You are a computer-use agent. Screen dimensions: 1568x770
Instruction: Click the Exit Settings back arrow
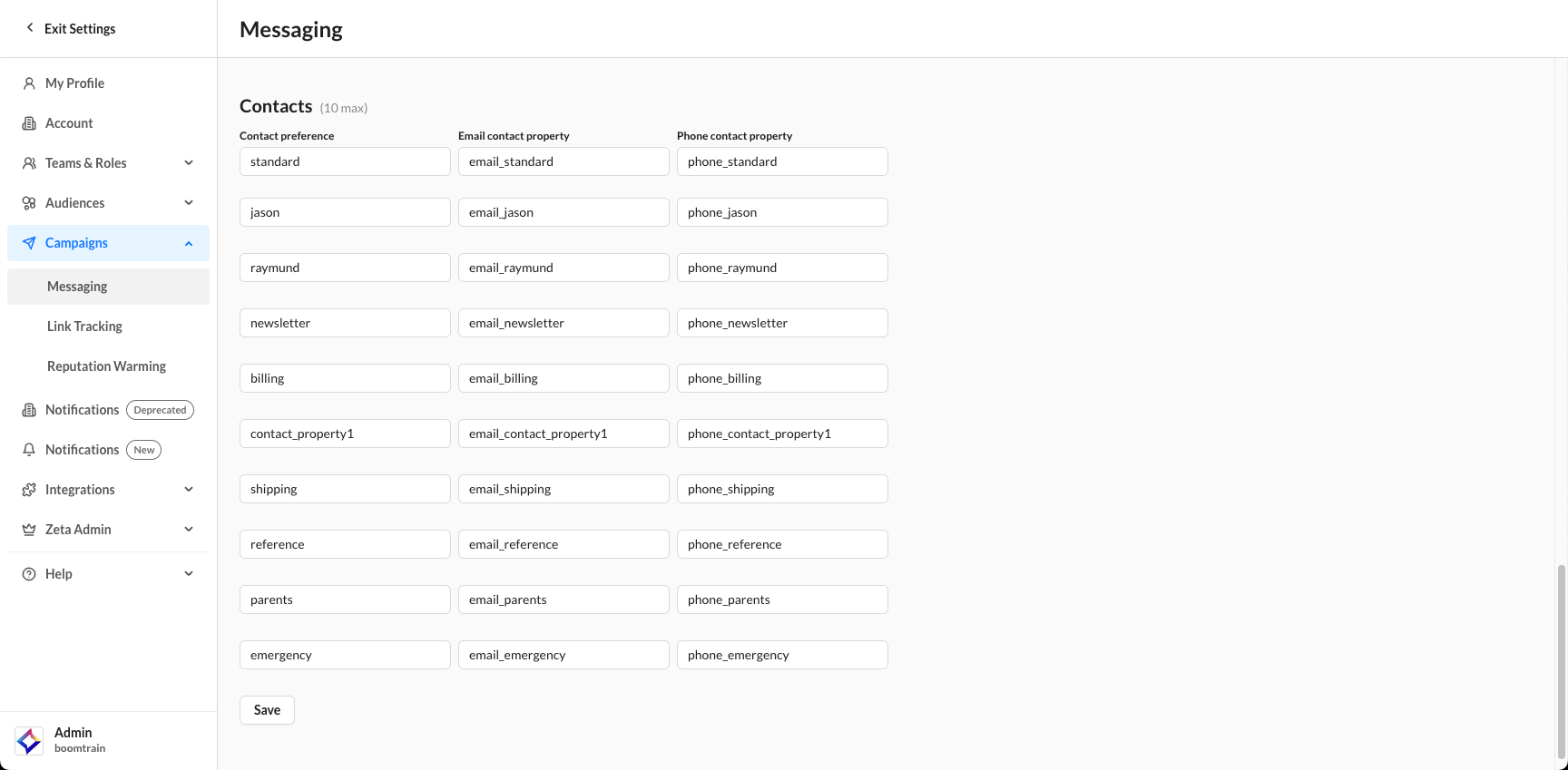pos(30,28)
